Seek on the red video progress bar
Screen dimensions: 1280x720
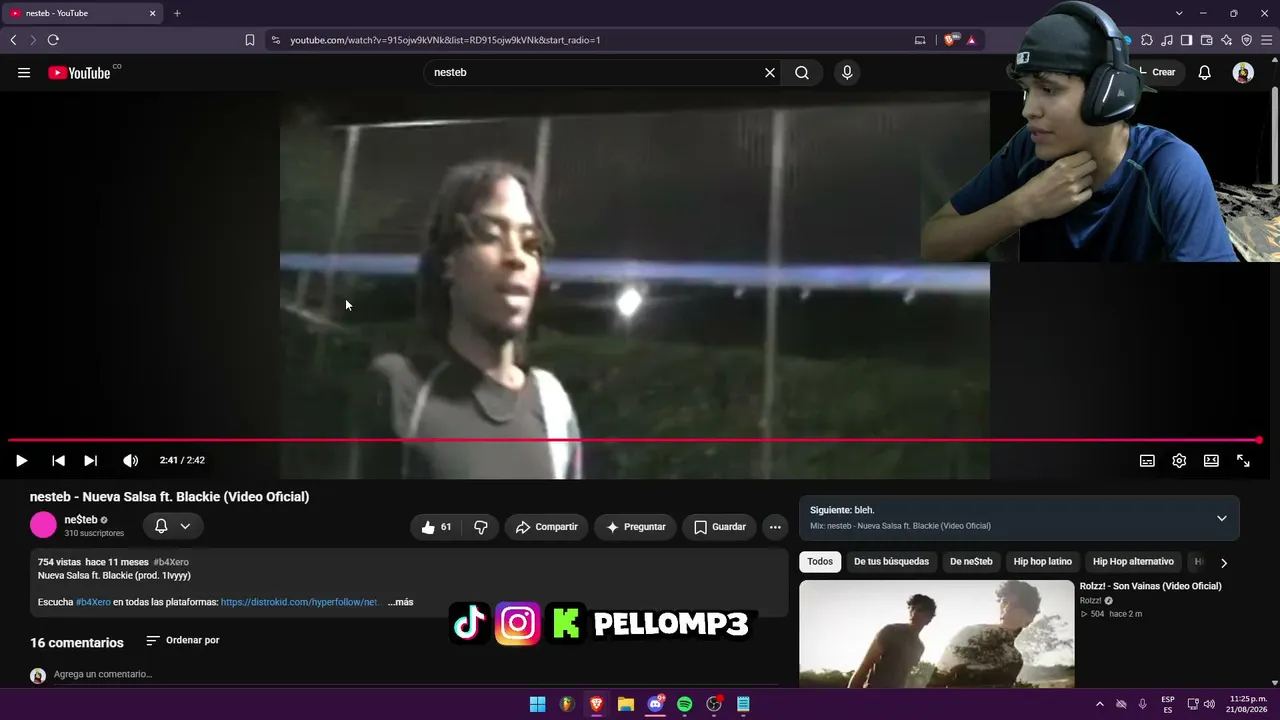pos(634,440)
